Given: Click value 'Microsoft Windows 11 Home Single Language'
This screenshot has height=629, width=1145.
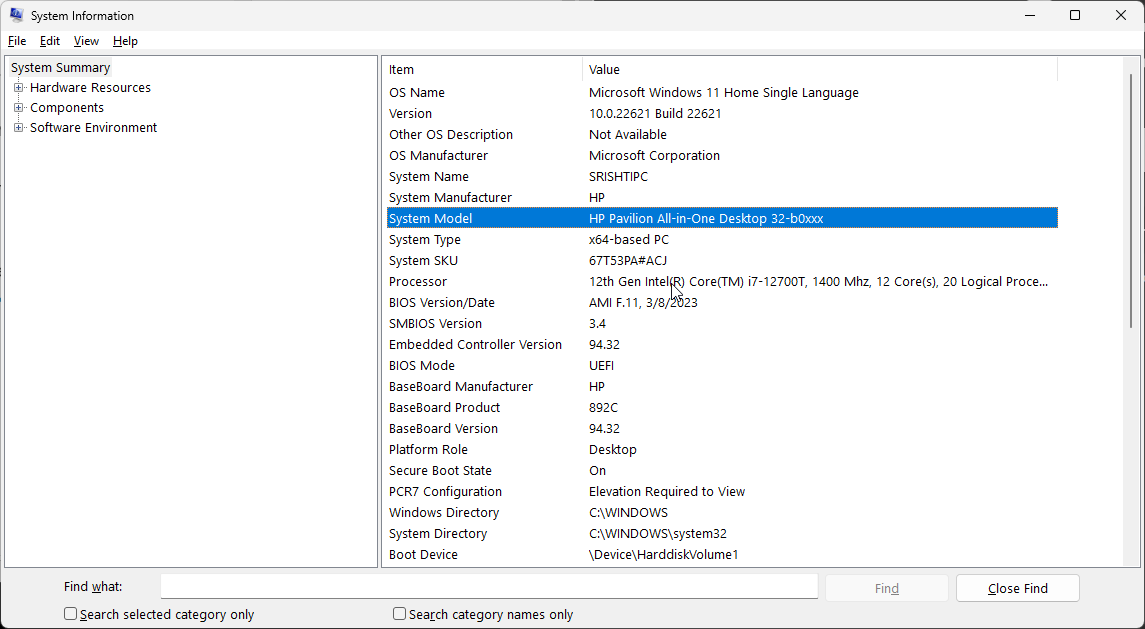Looking at the screenshot, I should [724, 93].
